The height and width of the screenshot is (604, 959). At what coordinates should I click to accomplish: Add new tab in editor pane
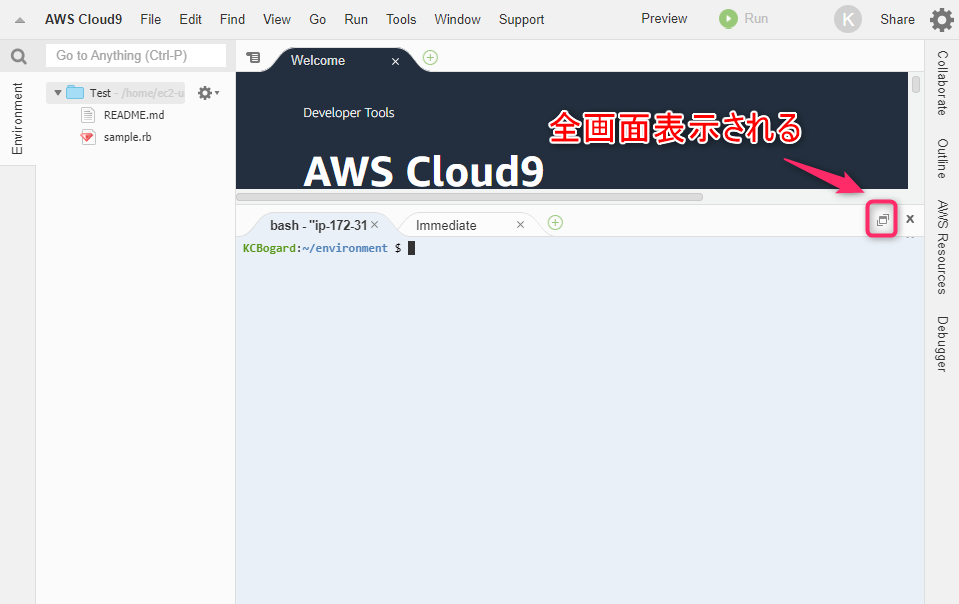pyautogui.click(x=431, y=57)
